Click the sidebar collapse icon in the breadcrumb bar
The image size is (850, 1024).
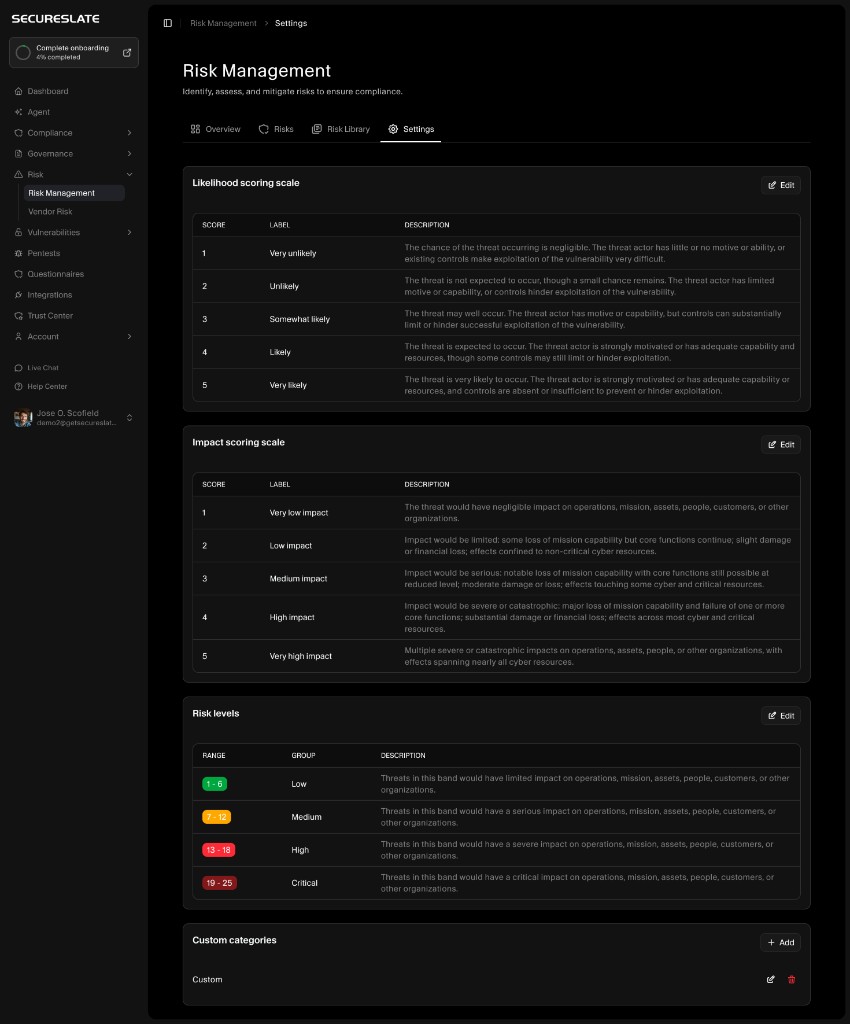167,23
